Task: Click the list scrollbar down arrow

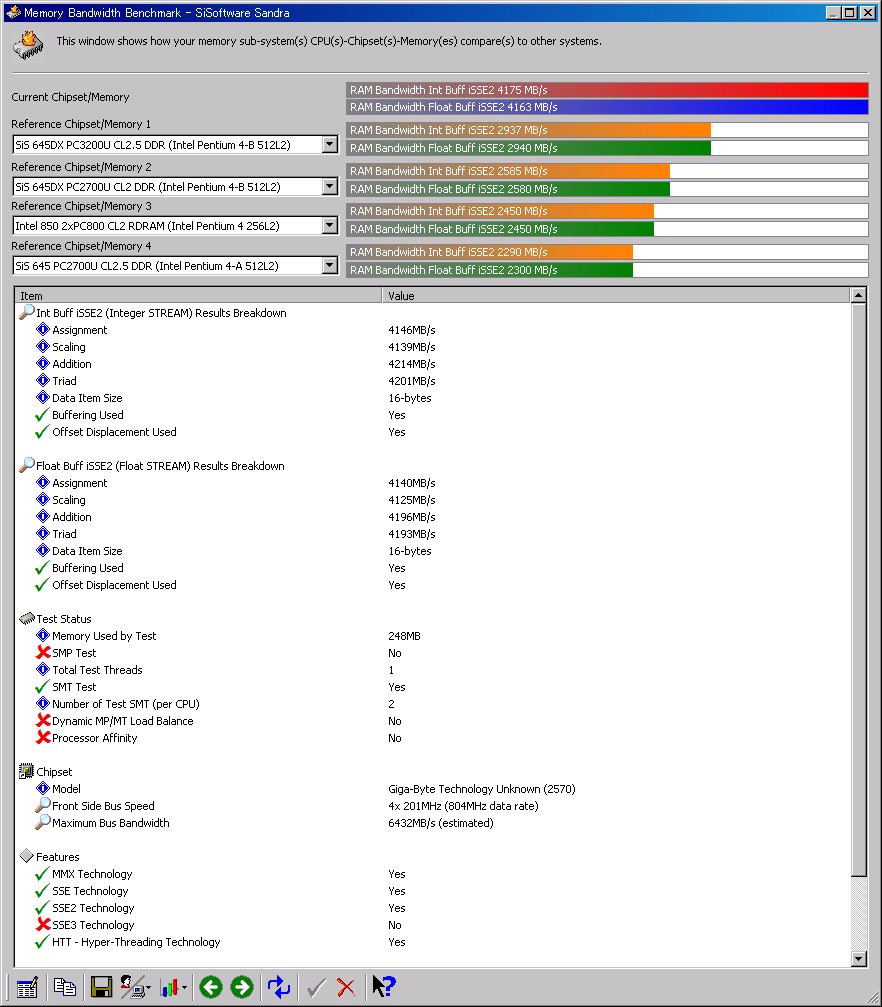Action: tap(858, 959)
